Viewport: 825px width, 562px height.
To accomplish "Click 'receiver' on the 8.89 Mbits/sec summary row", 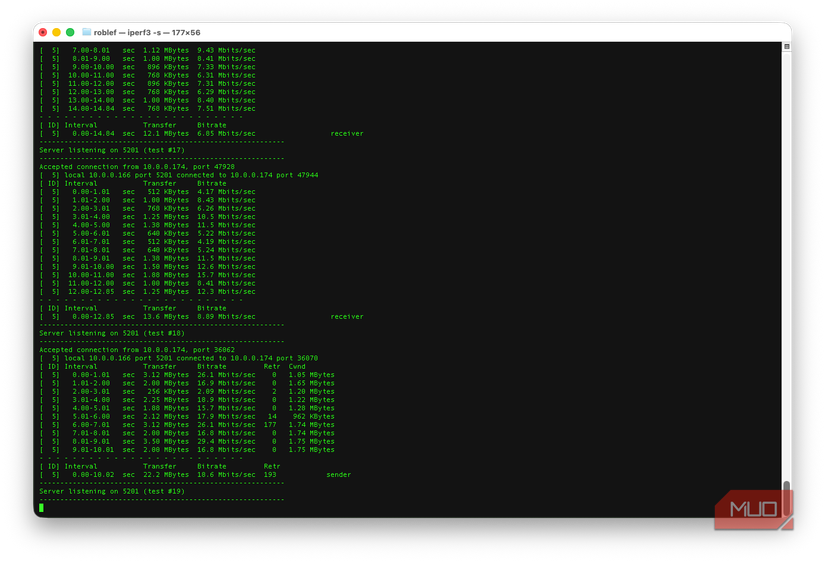I will point(347,317).
